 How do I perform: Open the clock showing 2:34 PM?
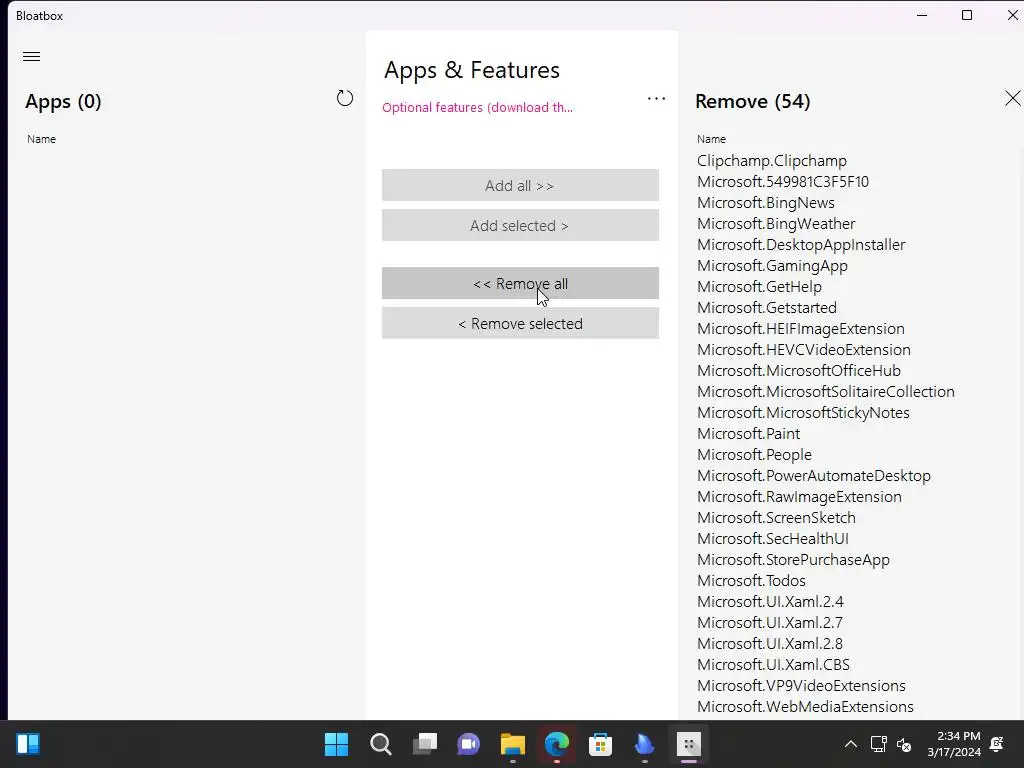pos(954,744)
